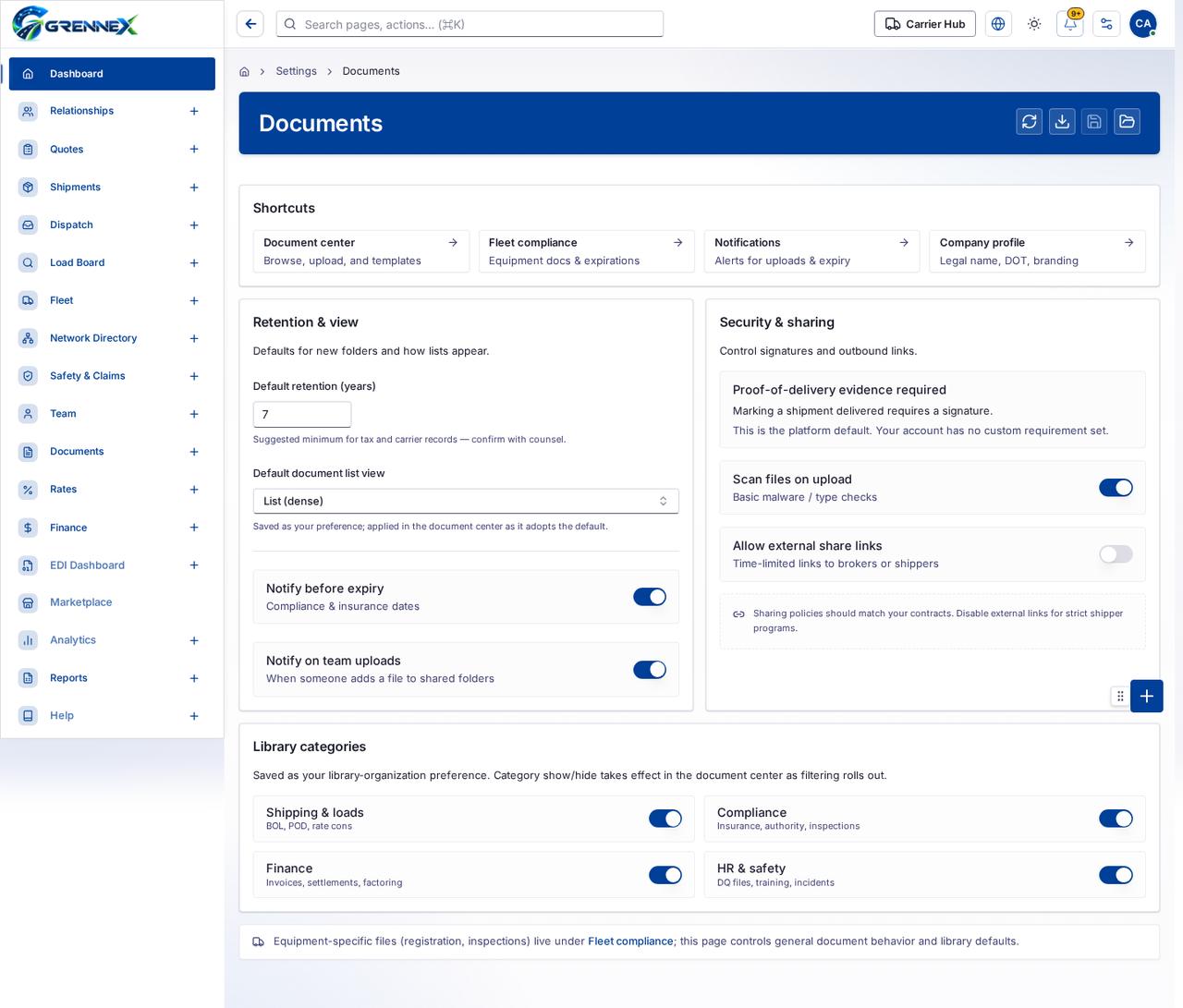Disable Scan files on upload
The height and width of the screenshot is (1008, 1183).
point(1116,488)
